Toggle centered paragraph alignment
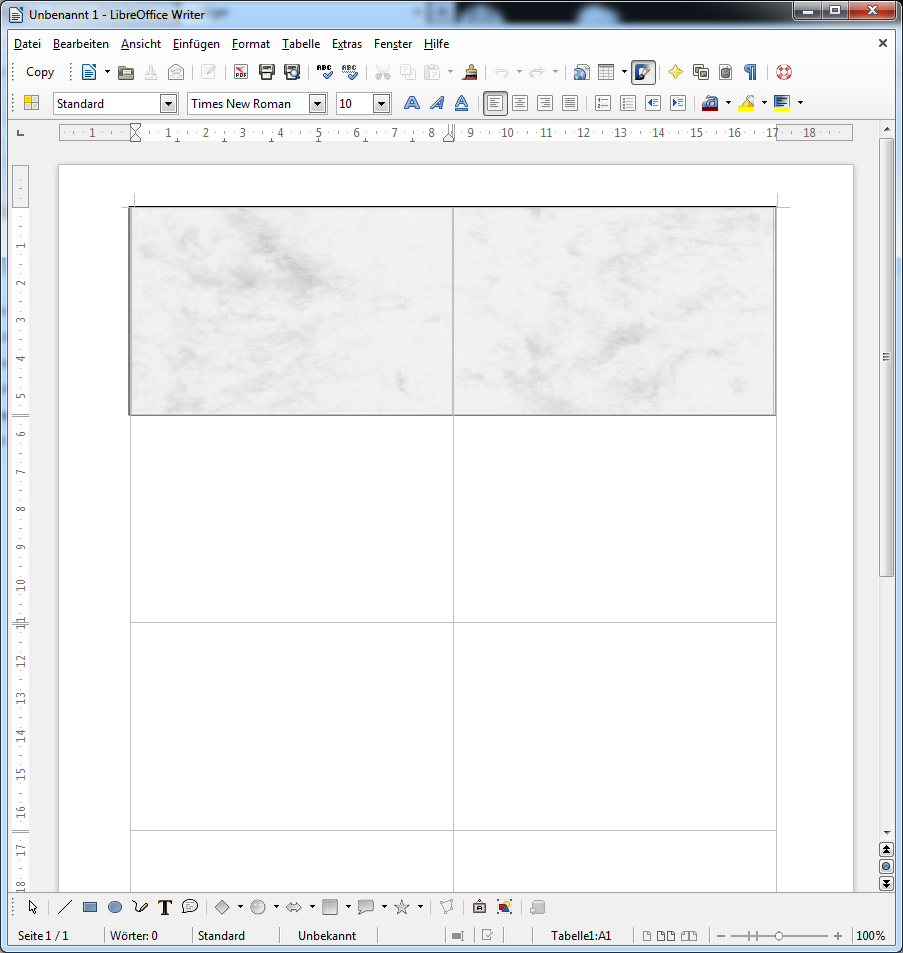 coord(520,103)
